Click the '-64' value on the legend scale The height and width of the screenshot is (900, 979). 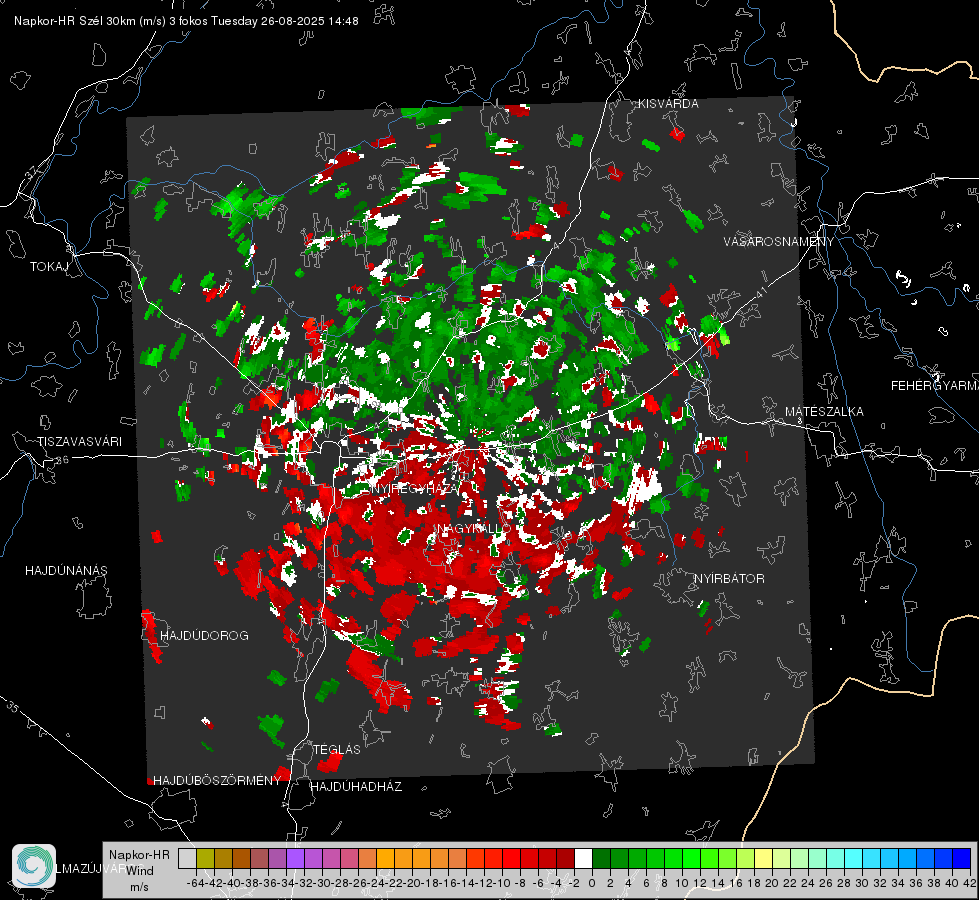(195, 883)
